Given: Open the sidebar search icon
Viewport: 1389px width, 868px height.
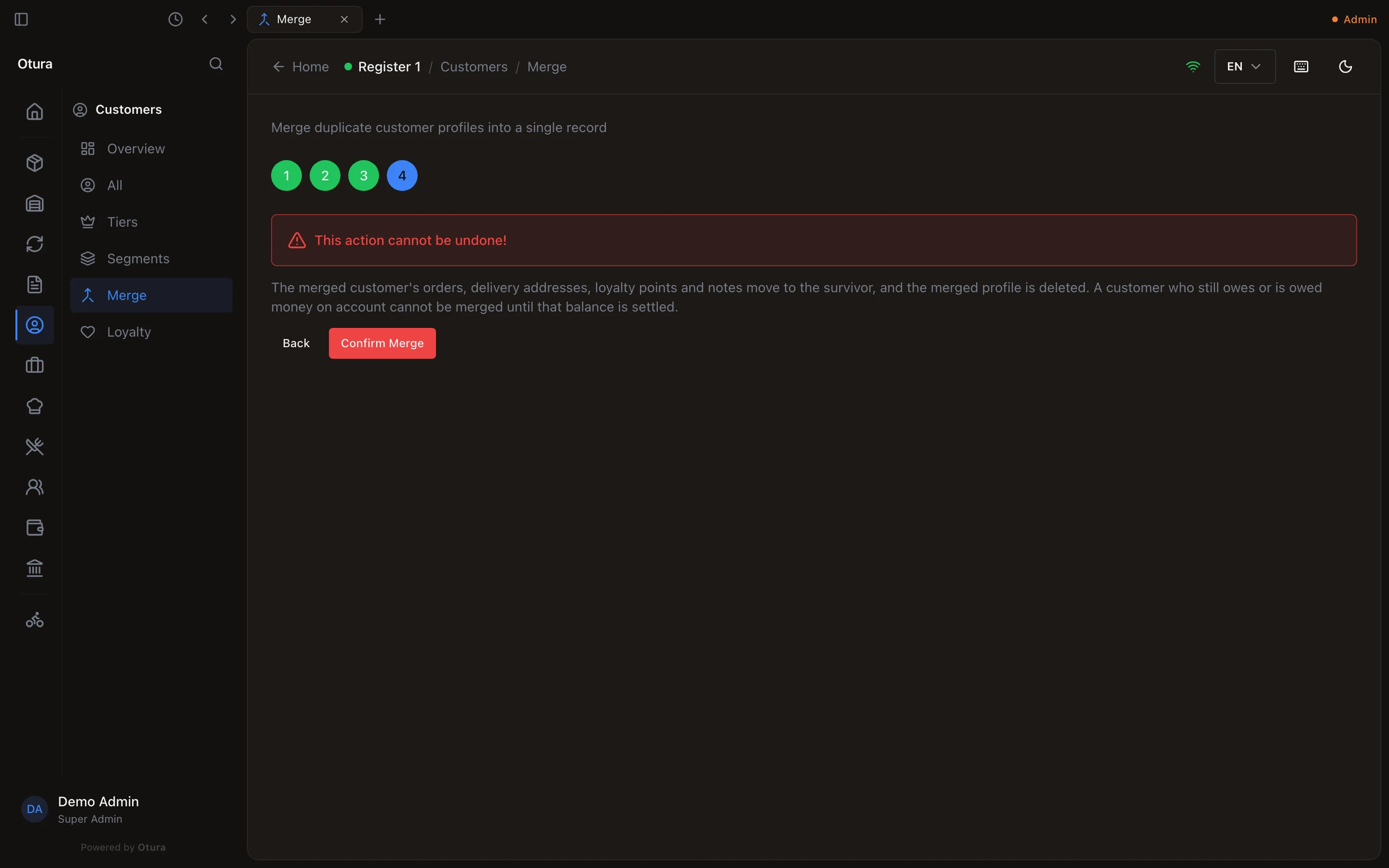Looking at the screenshot, I should pos(216,64).
